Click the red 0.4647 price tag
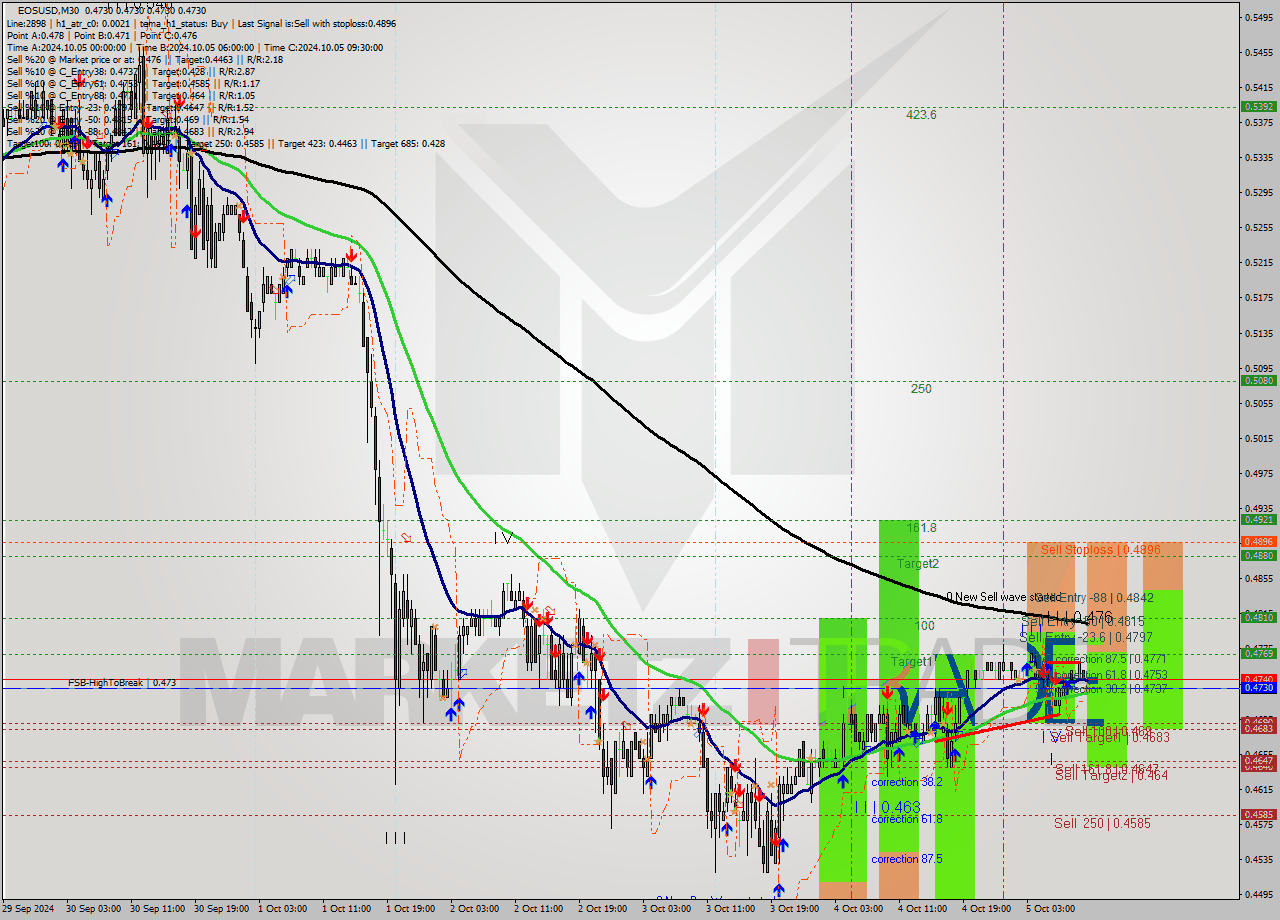Image resolution: width=1280 pixels, height=920 pixels. click(1258, 761)
